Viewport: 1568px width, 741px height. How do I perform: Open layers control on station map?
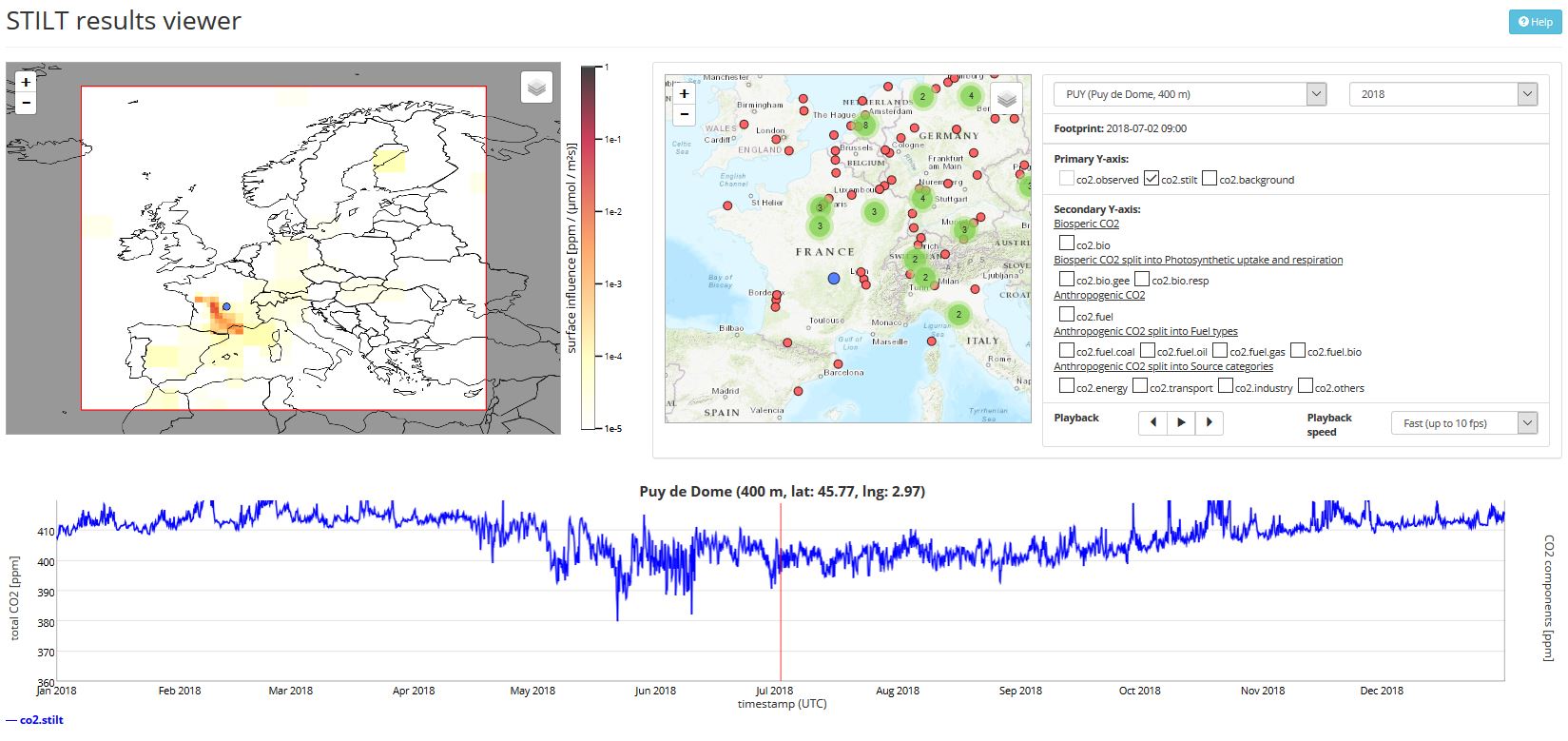pyautogui.click(x=1006, y=99)
